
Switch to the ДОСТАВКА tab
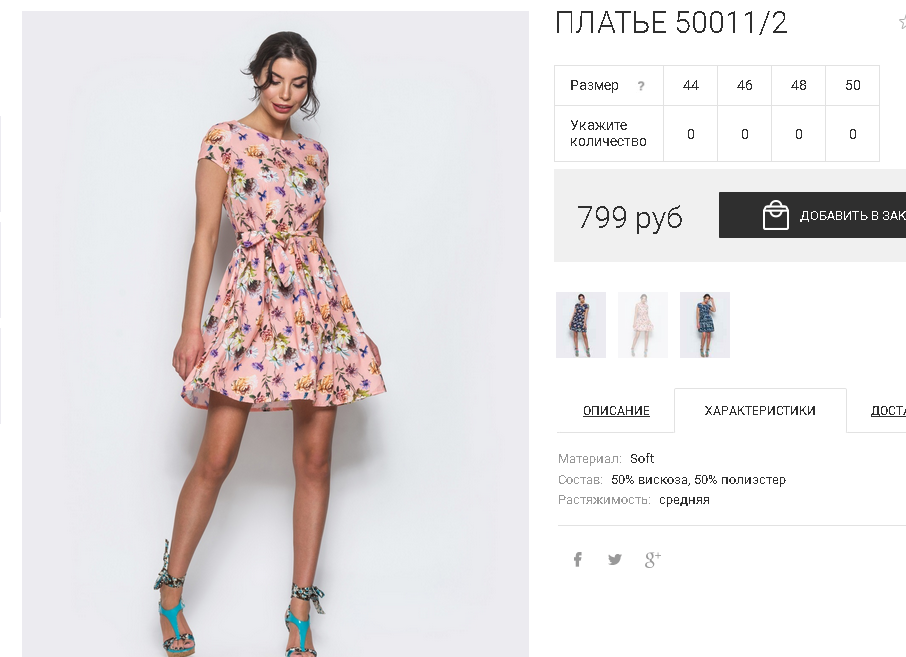coord(888,410)
